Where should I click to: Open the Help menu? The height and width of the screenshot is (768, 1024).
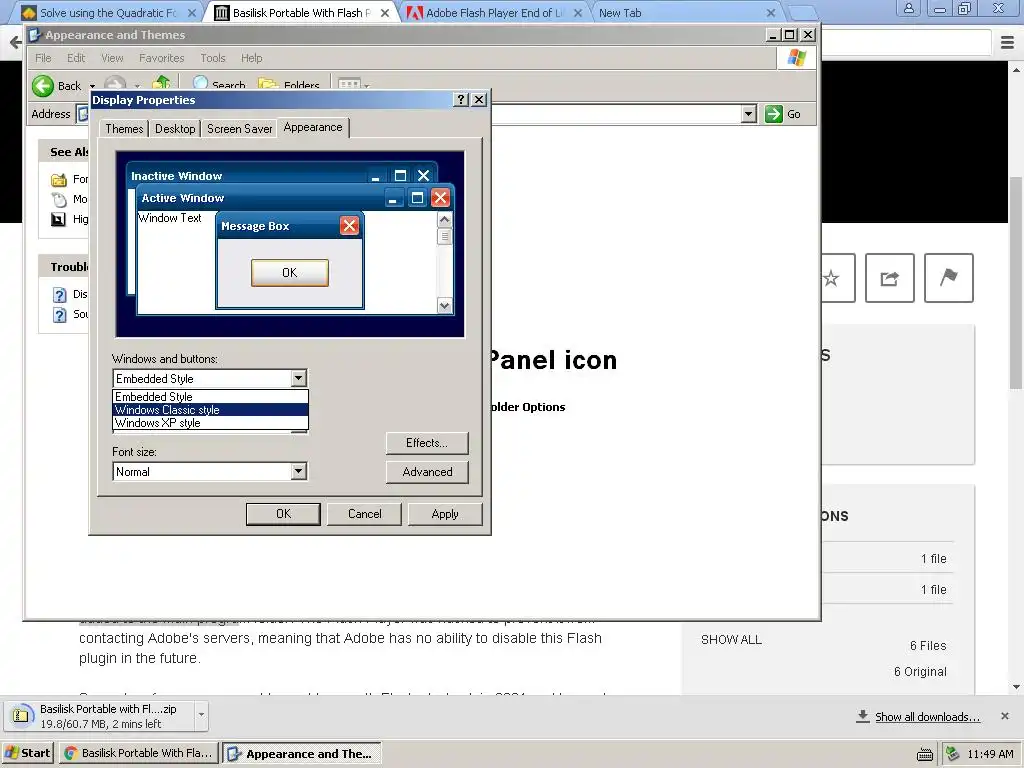point(251,58)
